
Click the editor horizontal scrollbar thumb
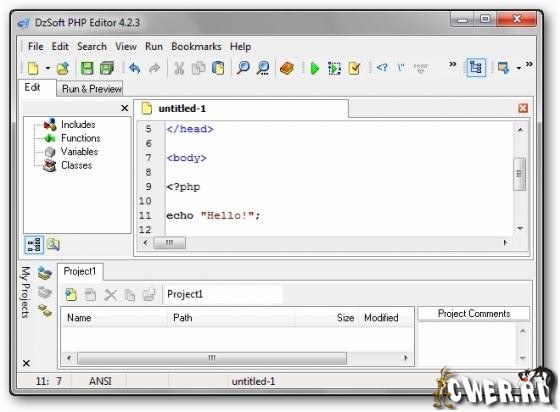point(169,243)
